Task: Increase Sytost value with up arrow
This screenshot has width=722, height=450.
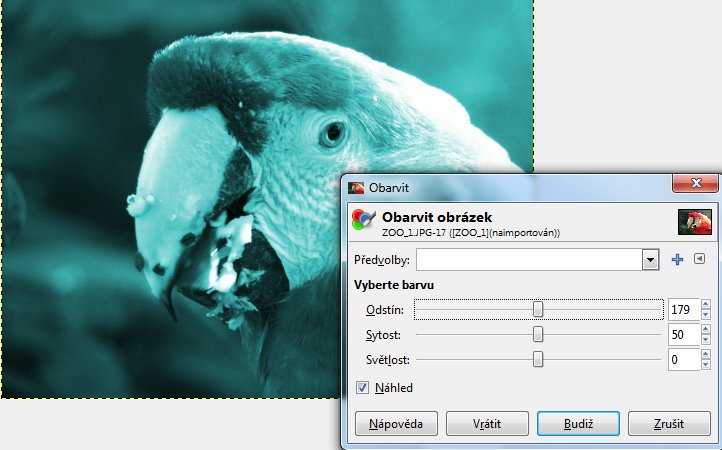Action: coord(706,329)
